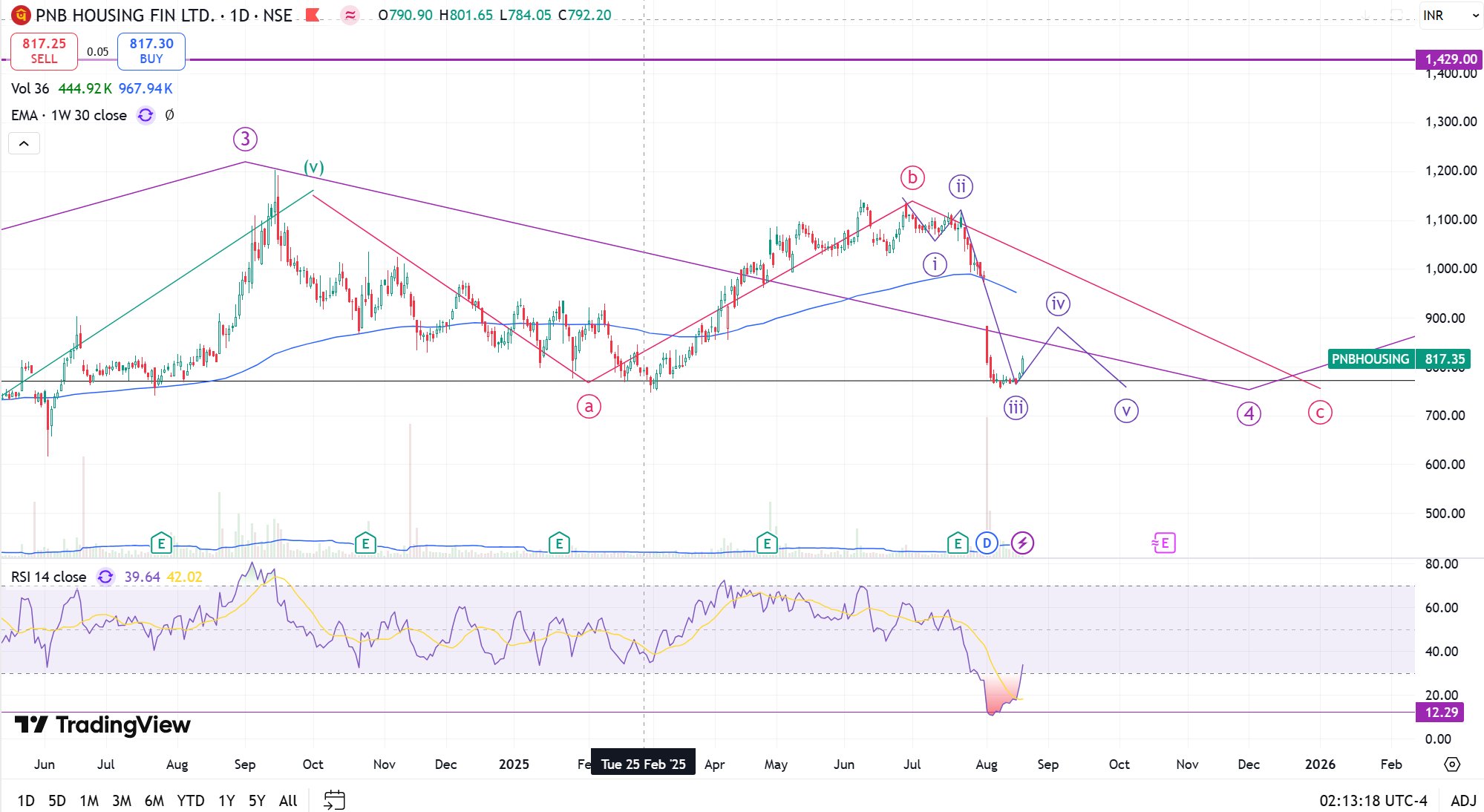Click the circled iii wave label
The height and width of the screenshot is (812, 1484).
click(1016, 407)
